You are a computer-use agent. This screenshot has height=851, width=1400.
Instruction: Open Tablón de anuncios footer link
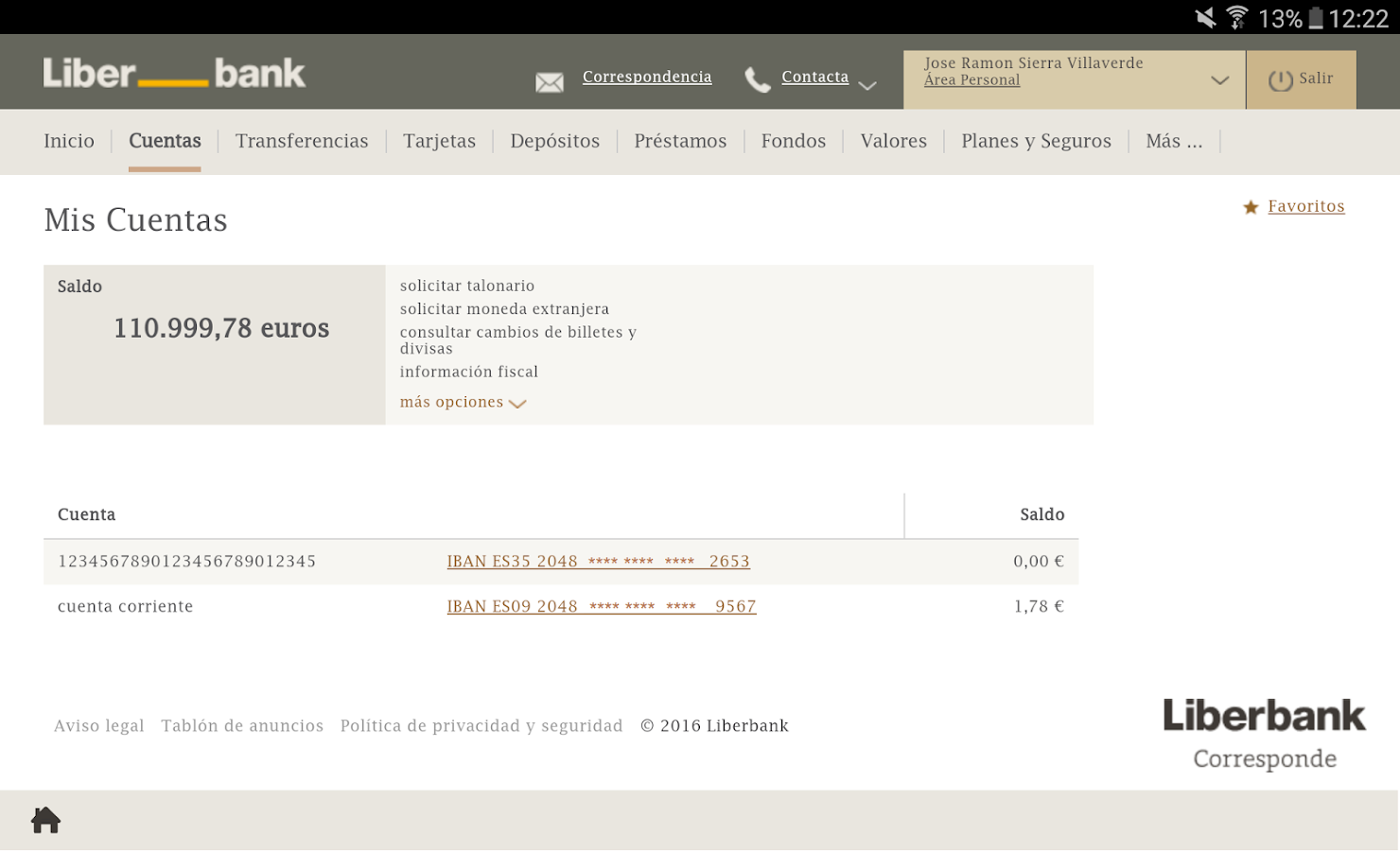(x=242, y=726)
